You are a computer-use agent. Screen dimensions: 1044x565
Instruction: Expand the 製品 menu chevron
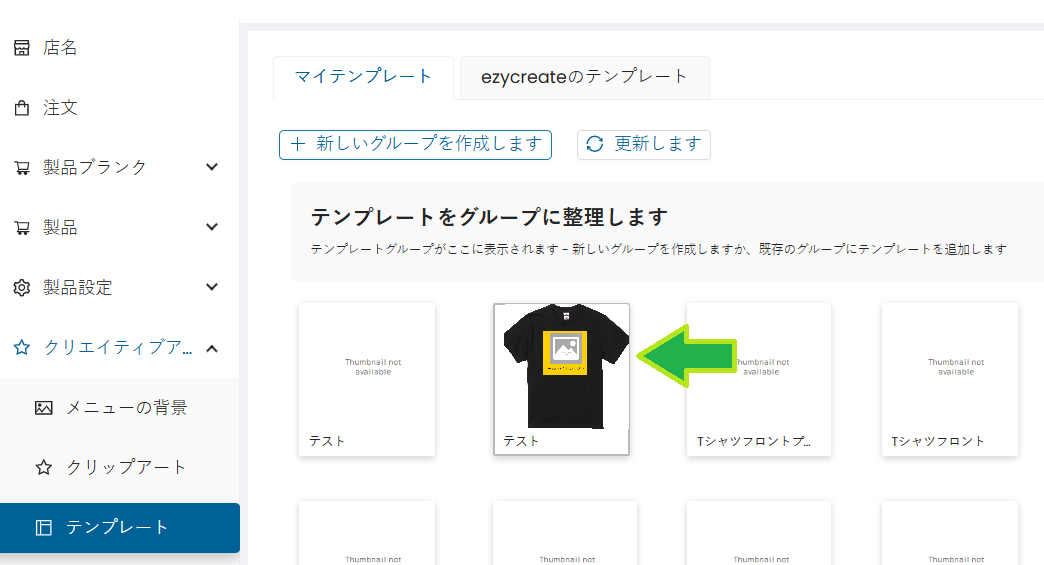pyautogui.click(x=212, y=228)
